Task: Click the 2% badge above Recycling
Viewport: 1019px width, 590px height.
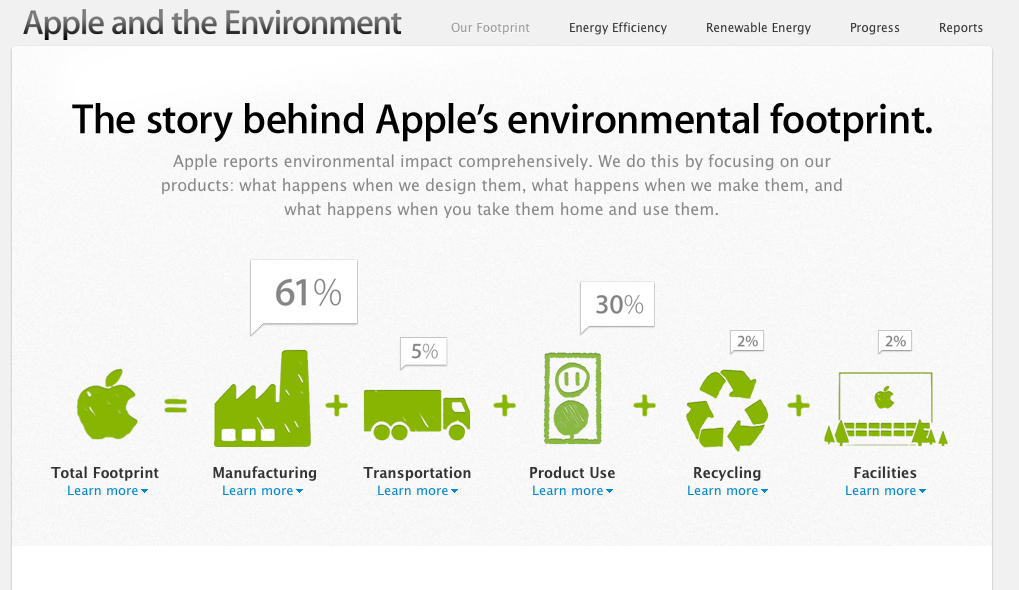Action: (x=746, y=341)
